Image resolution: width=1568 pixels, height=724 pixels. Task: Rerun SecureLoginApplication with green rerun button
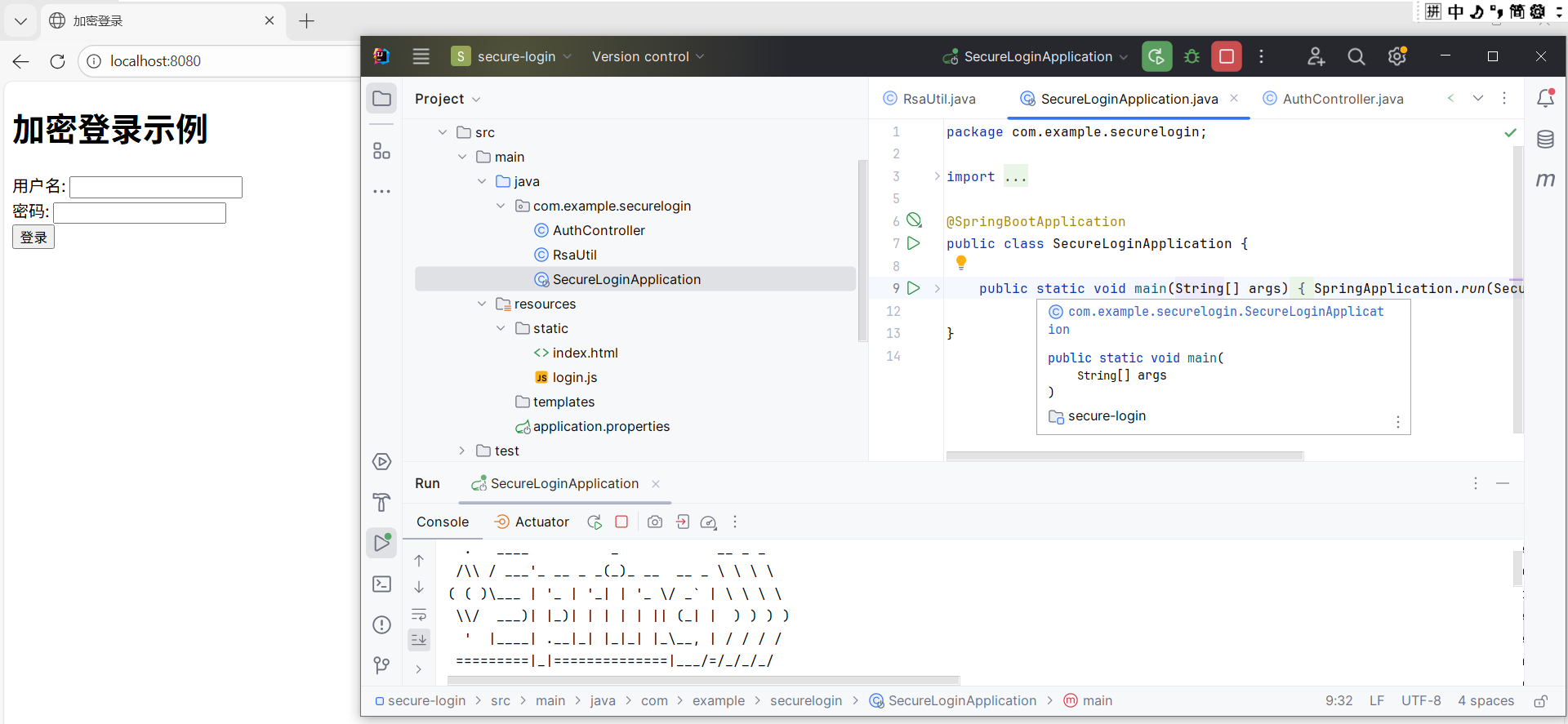(x=1156, y=56)
